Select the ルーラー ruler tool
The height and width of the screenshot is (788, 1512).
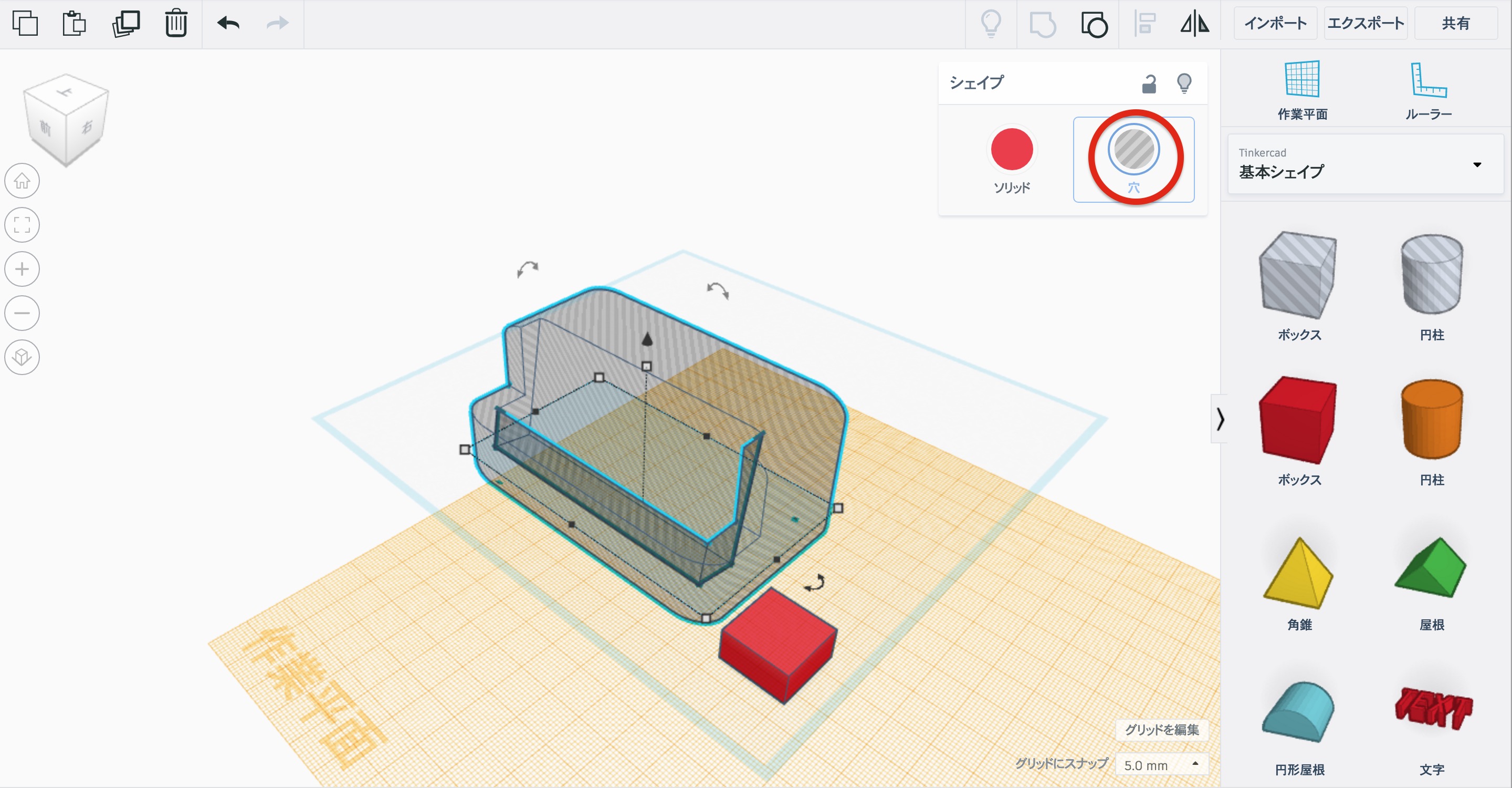click(x=1428, y=89)
